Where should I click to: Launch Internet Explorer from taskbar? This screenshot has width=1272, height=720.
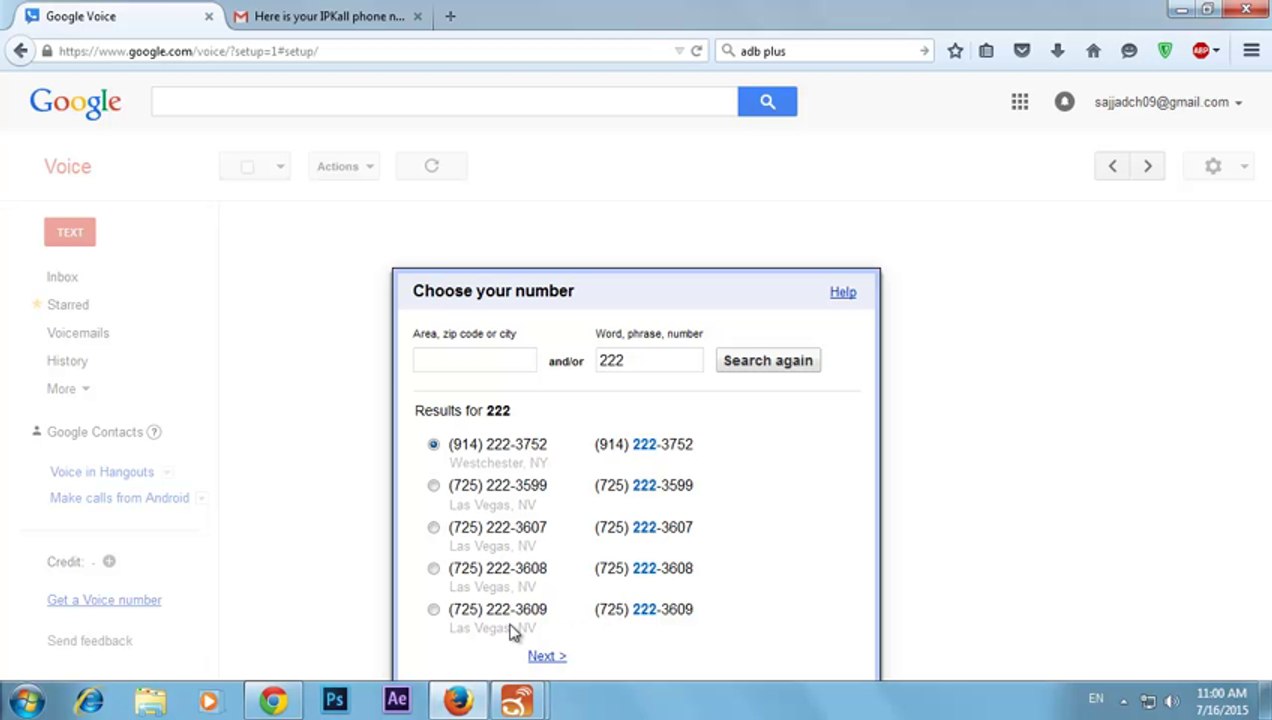point(90,701)
